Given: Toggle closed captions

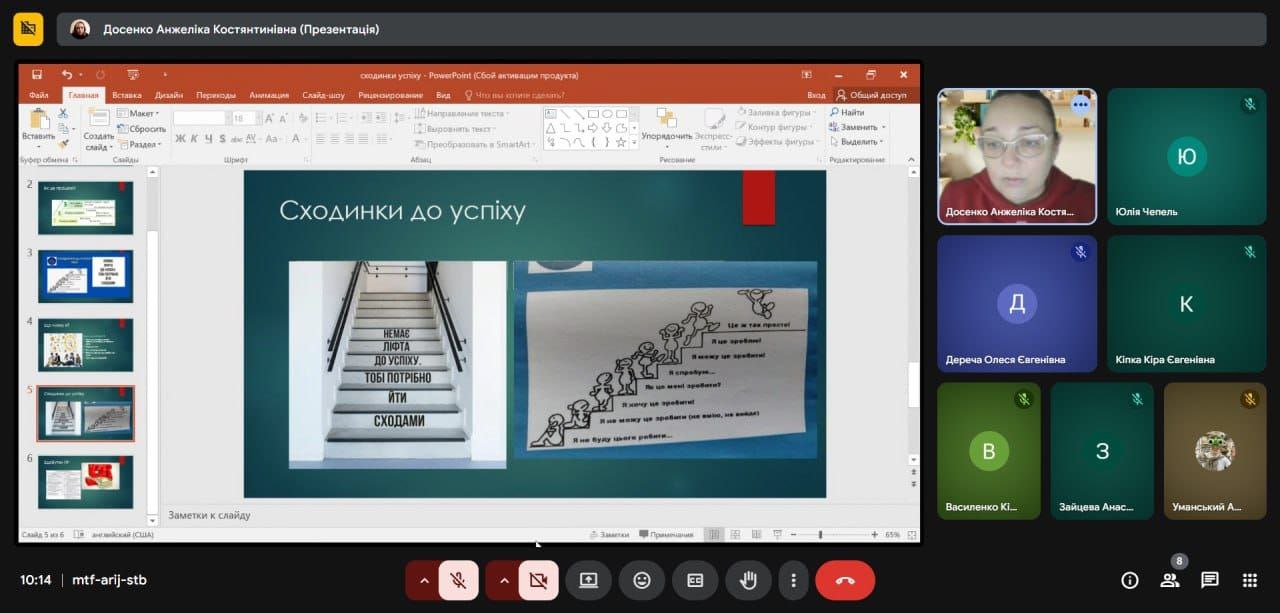Looking at the screenshot, I should 694,580.
